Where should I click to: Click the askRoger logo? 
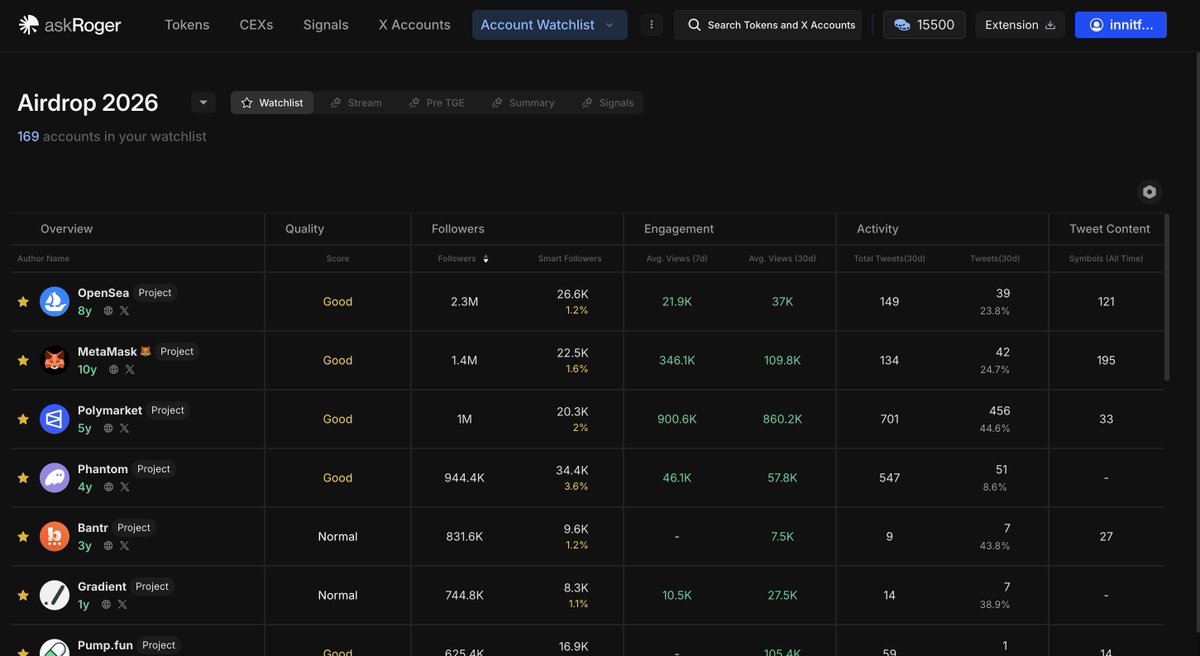[x=70, y=25]
